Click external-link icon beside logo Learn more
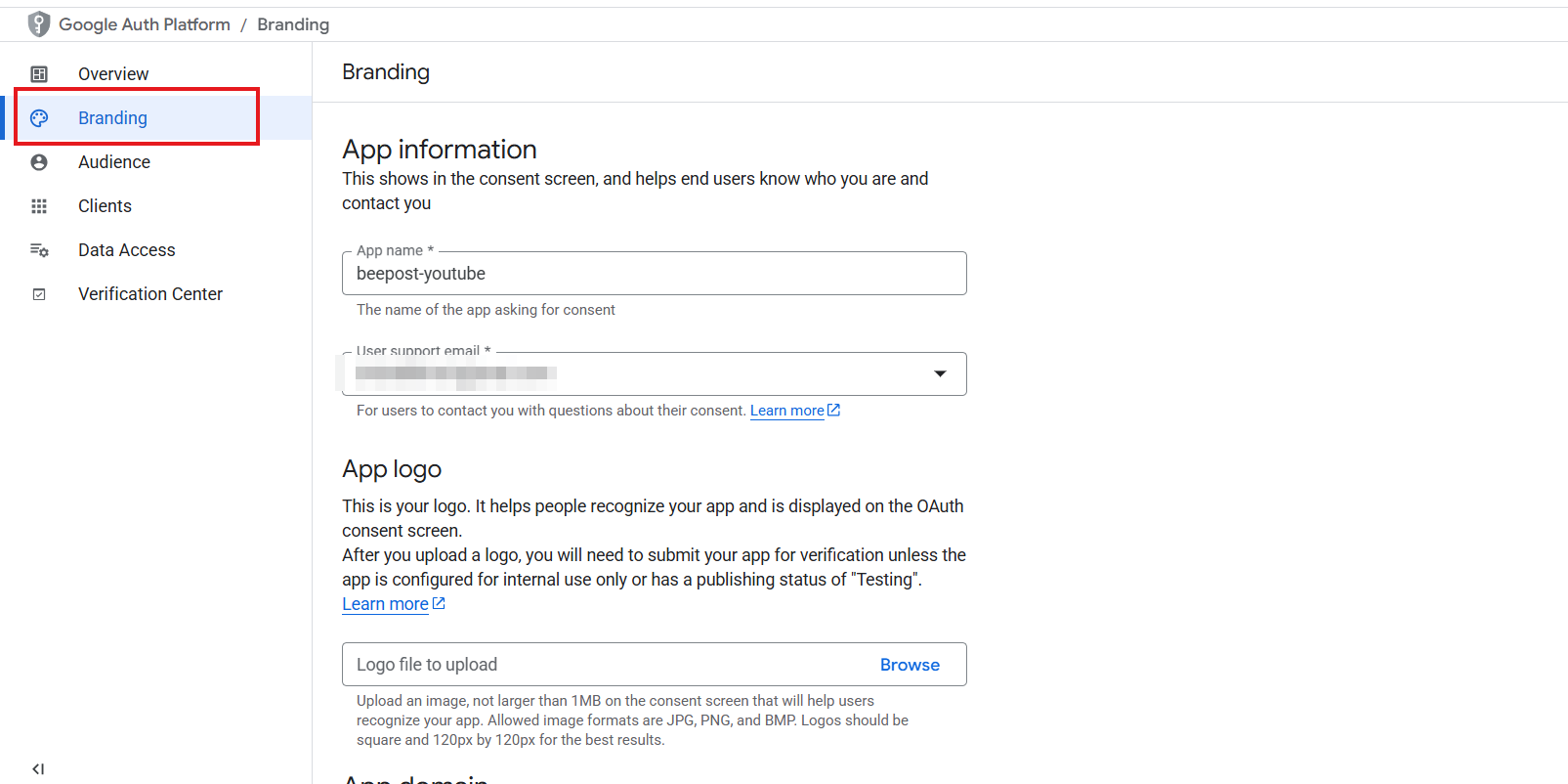 439,604
